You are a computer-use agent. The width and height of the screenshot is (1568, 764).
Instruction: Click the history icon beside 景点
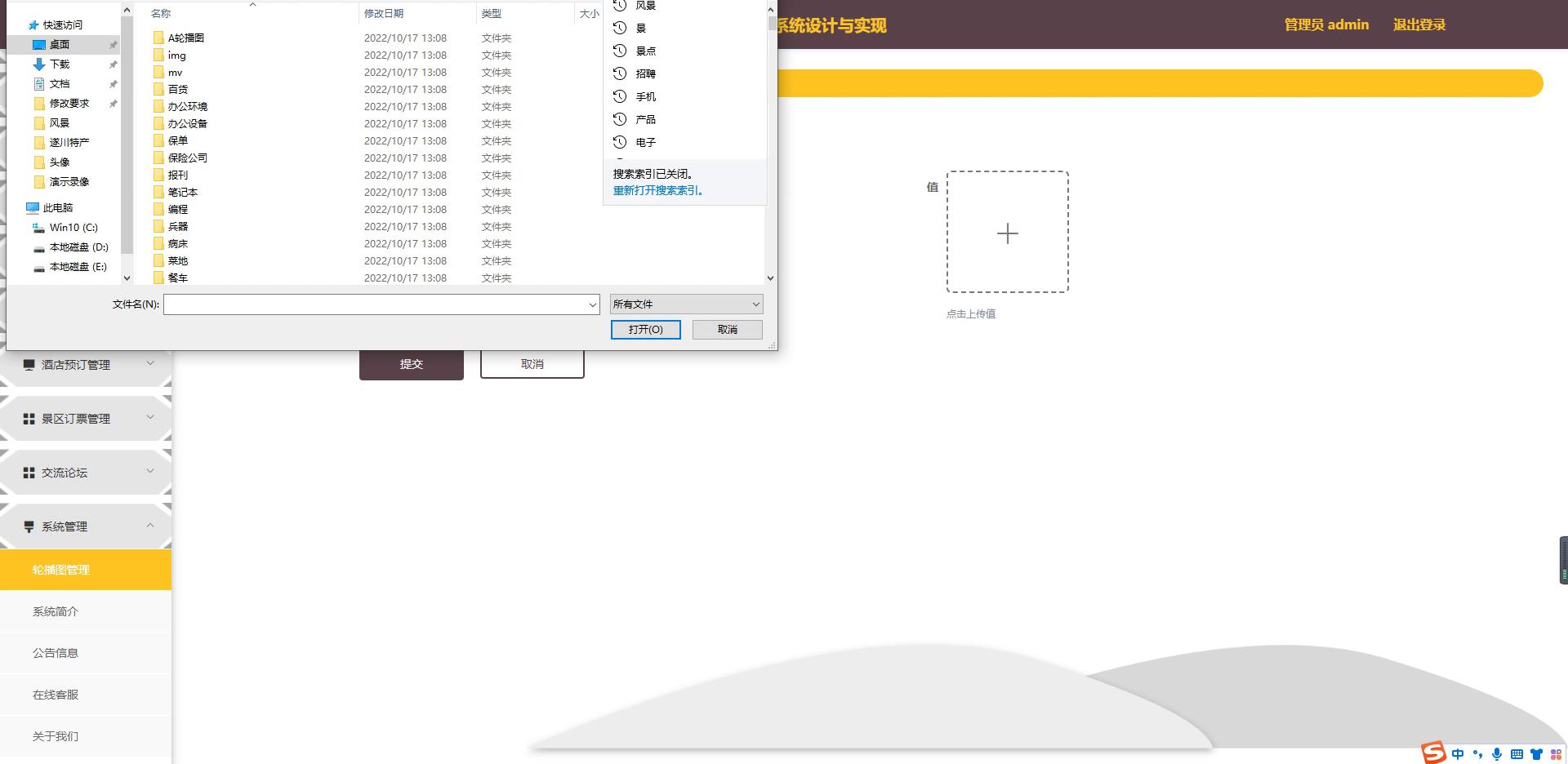(x=620, y=51)
